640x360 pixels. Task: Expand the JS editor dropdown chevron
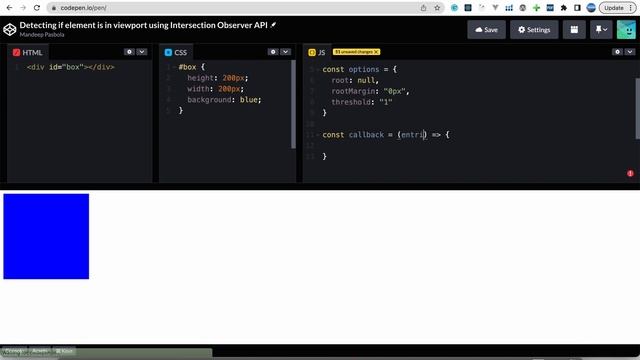pyautogui.click(x=629, y=52)
